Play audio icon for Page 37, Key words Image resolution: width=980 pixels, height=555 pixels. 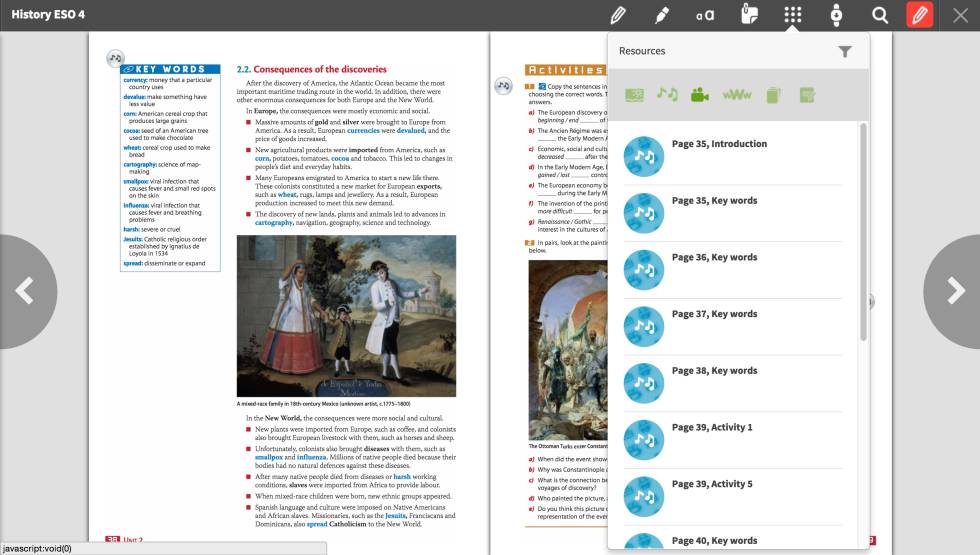click(x=644, y=326)
